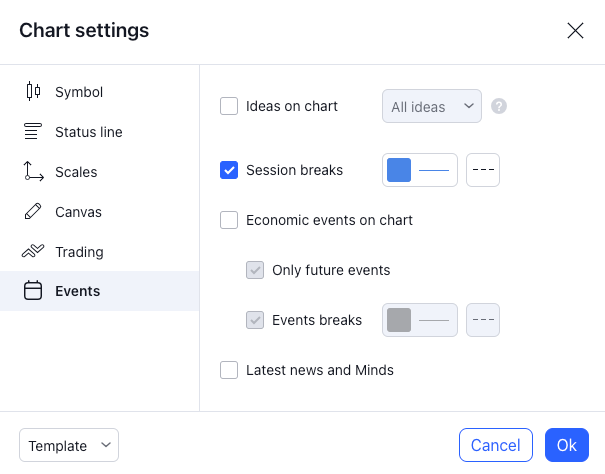Screen dimensions: 605x474
Task: Open the All ideas dropdown
Action: click(432, 106)
